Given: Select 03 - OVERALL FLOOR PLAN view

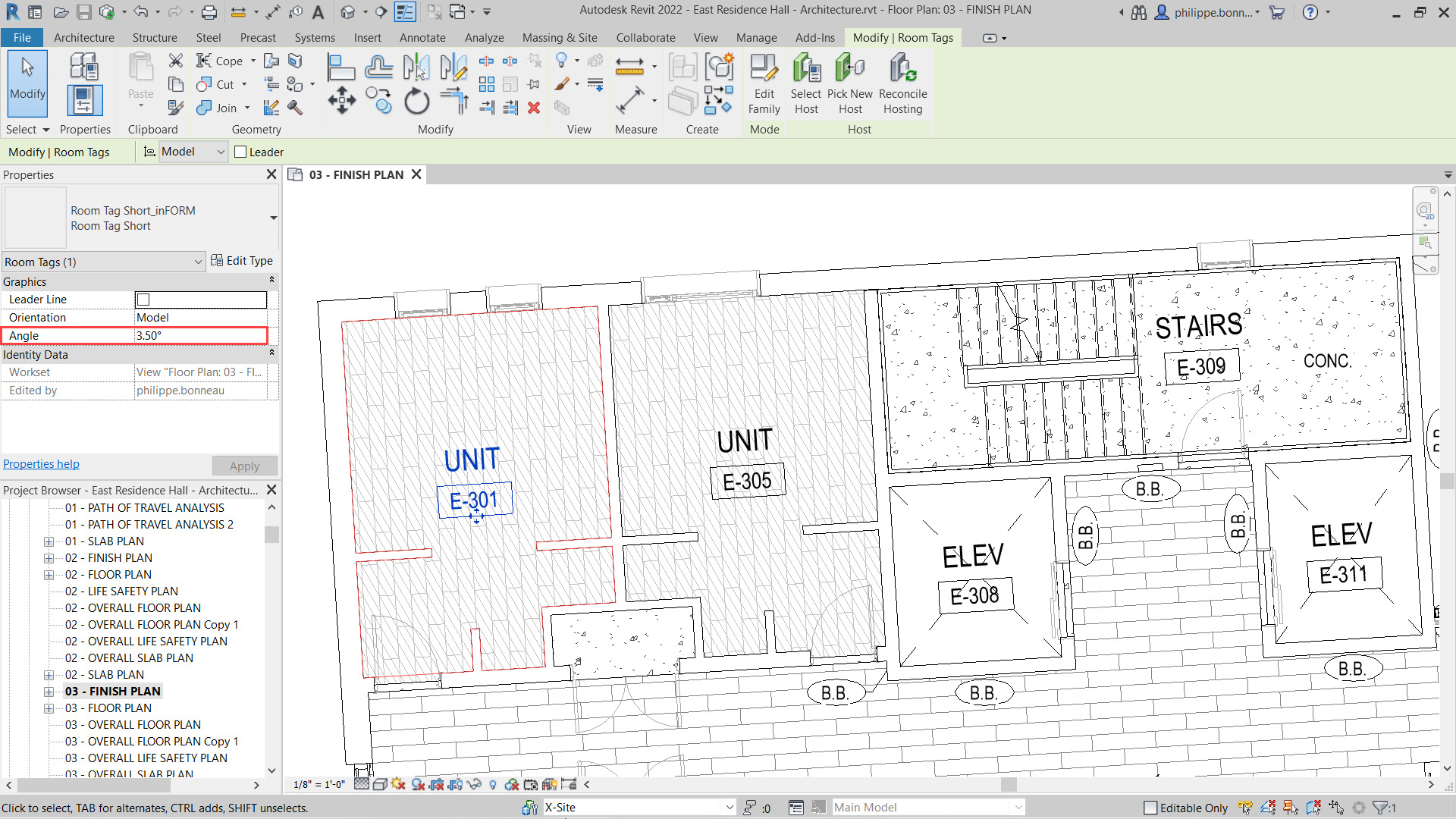Looking at the screenshot, I should pos(133,725).
